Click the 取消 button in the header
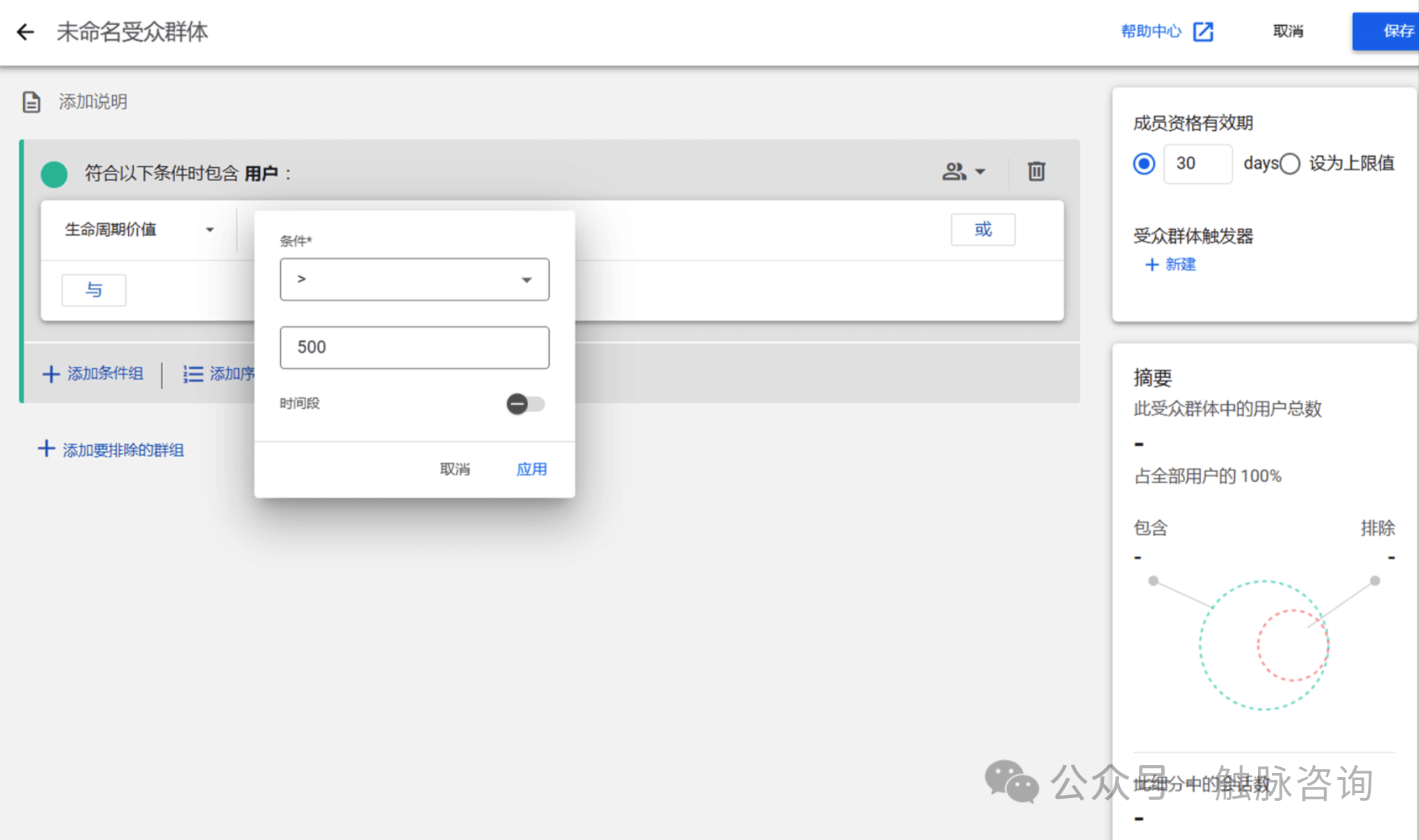The width and height of the screenshot is (1419, 840). click(1287, 31)
